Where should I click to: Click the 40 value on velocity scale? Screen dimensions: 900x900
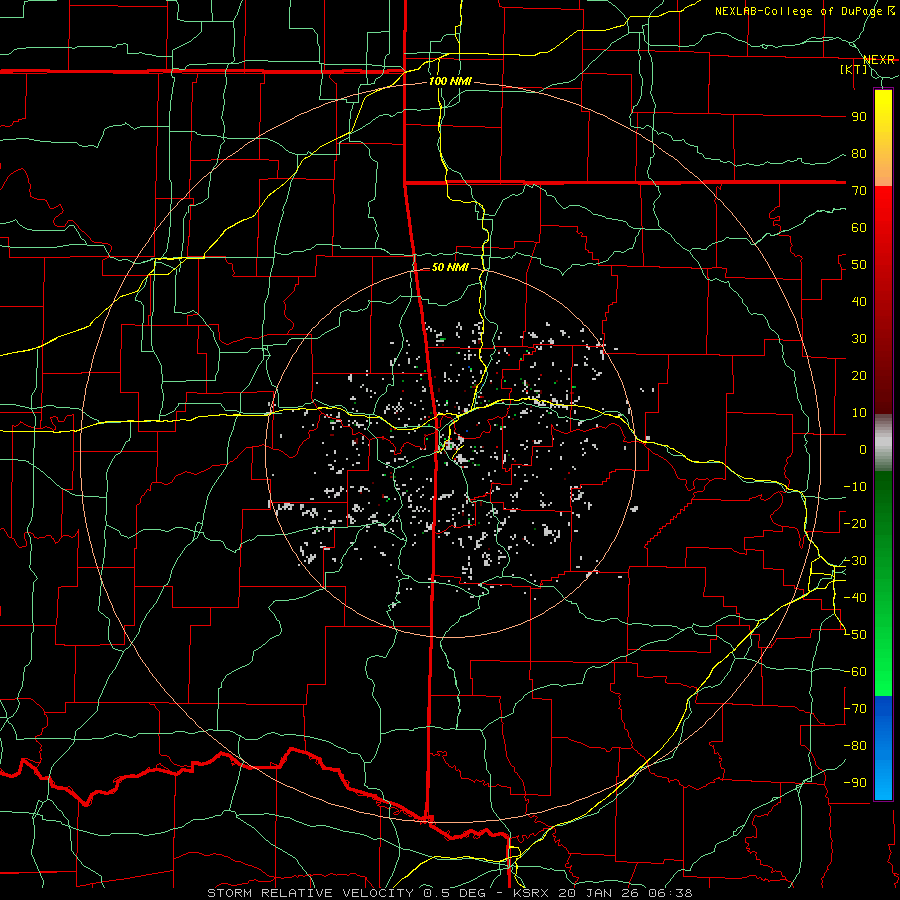[859, 302]
